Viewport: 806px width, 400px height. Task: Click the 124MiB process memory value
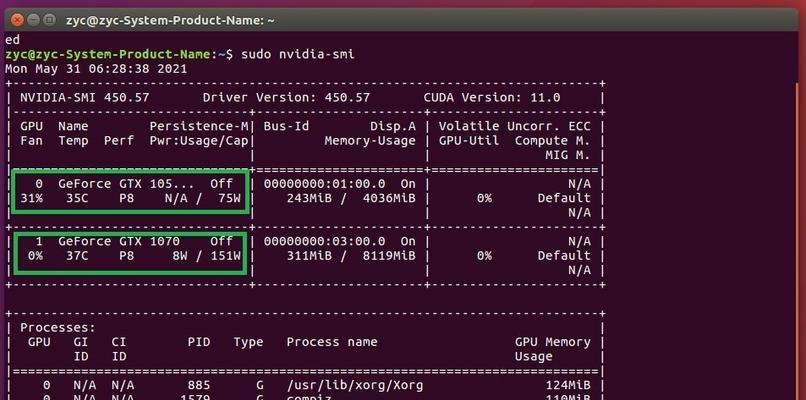tap(568, 385)
